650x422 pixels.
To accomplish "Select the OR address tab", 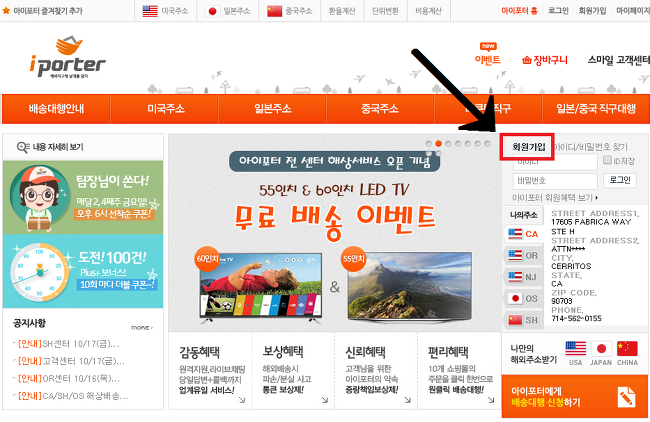I will click(524, 255).
